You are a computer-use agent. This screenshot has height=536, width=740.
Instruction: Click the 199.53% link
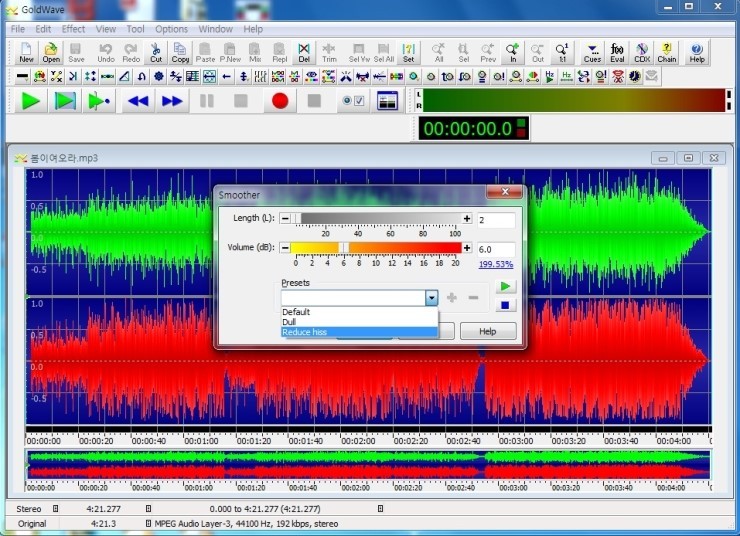(496, 264)
